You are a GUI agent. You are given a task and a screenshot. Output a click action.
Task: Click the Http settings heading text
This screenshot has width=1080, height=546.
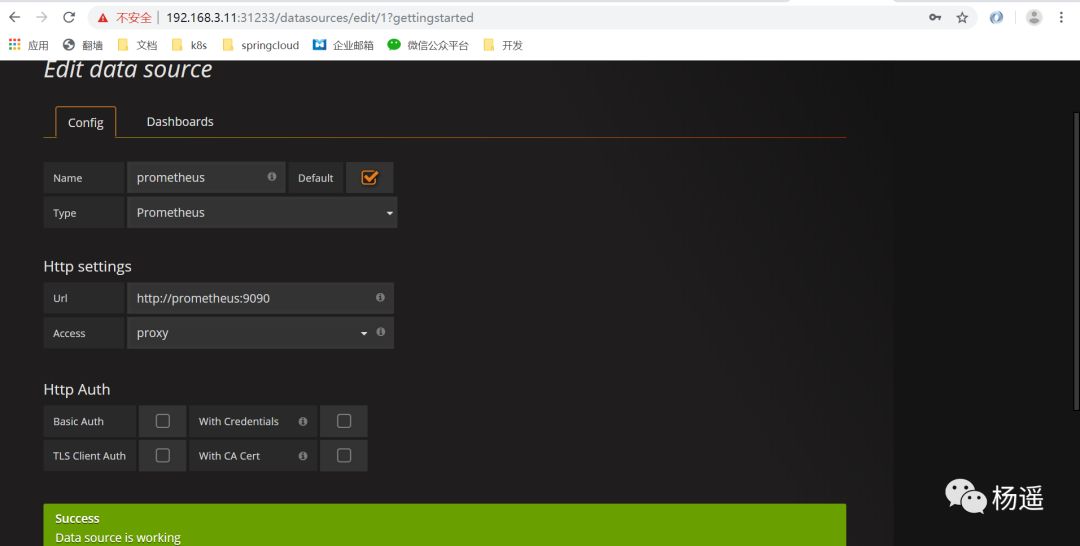coord(87,266)
